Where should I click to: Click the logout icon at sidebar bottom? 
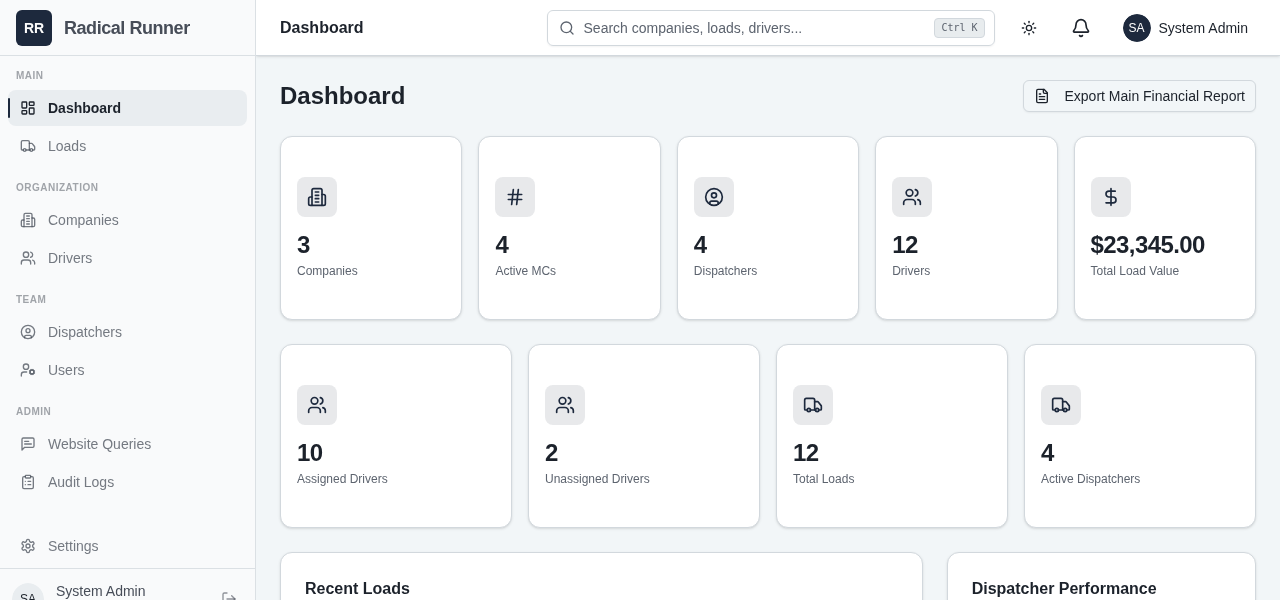229,597
